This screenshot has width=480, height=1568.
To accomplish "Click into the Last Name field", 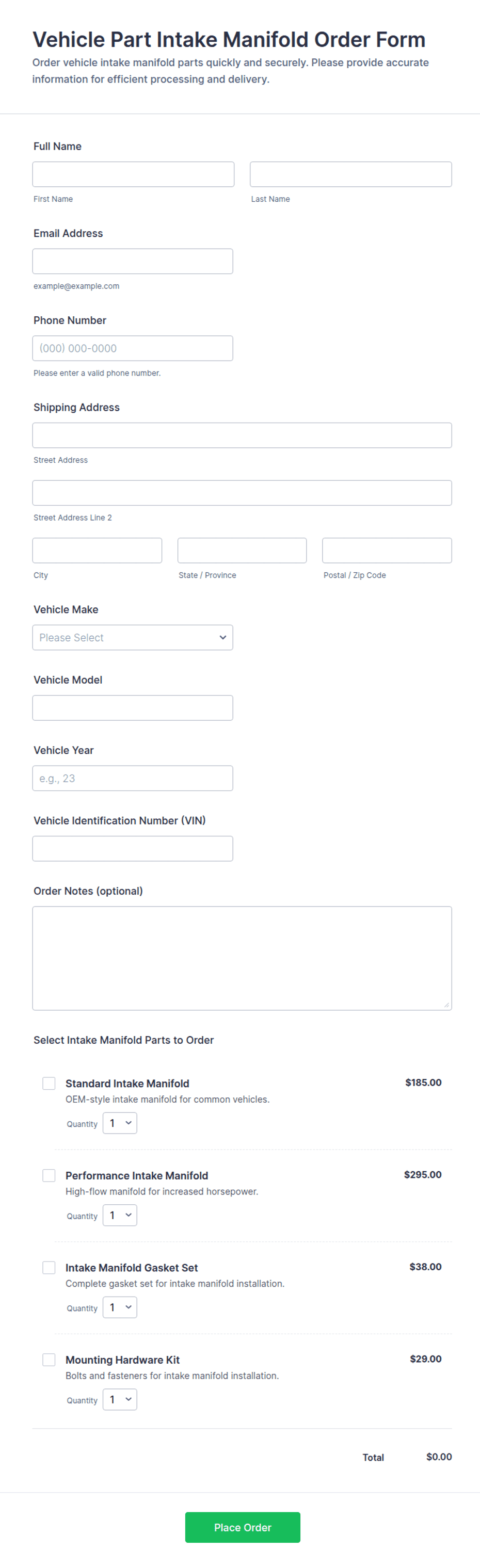I will pos(351,174).
